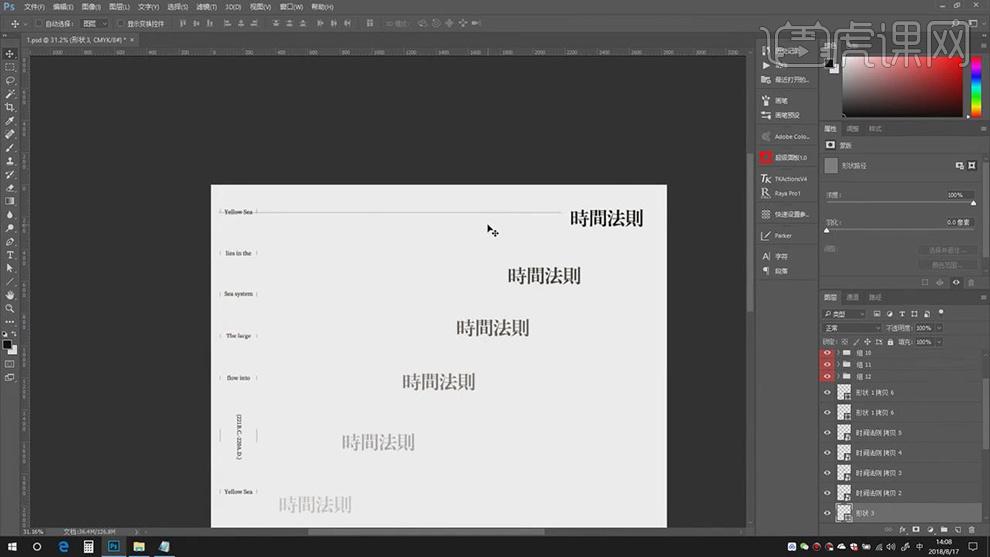Open the 文件 (File) menu

[x=34, y=7]
